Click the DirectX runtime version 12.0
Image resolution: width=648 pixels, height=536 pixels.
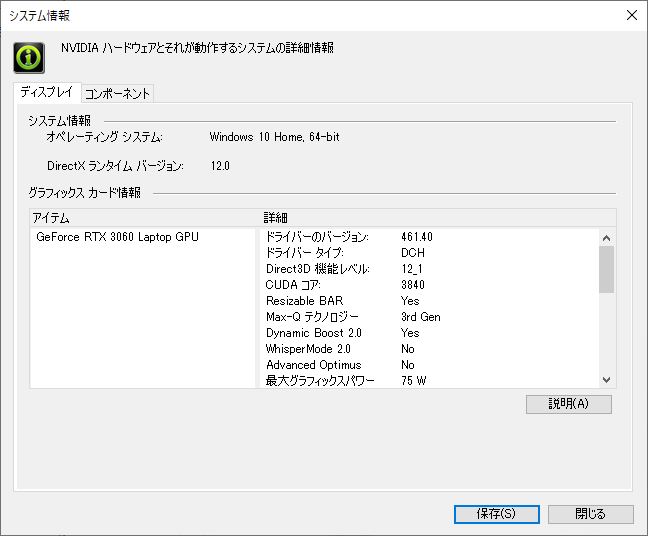pyautogui.click(x=220, y=166)
